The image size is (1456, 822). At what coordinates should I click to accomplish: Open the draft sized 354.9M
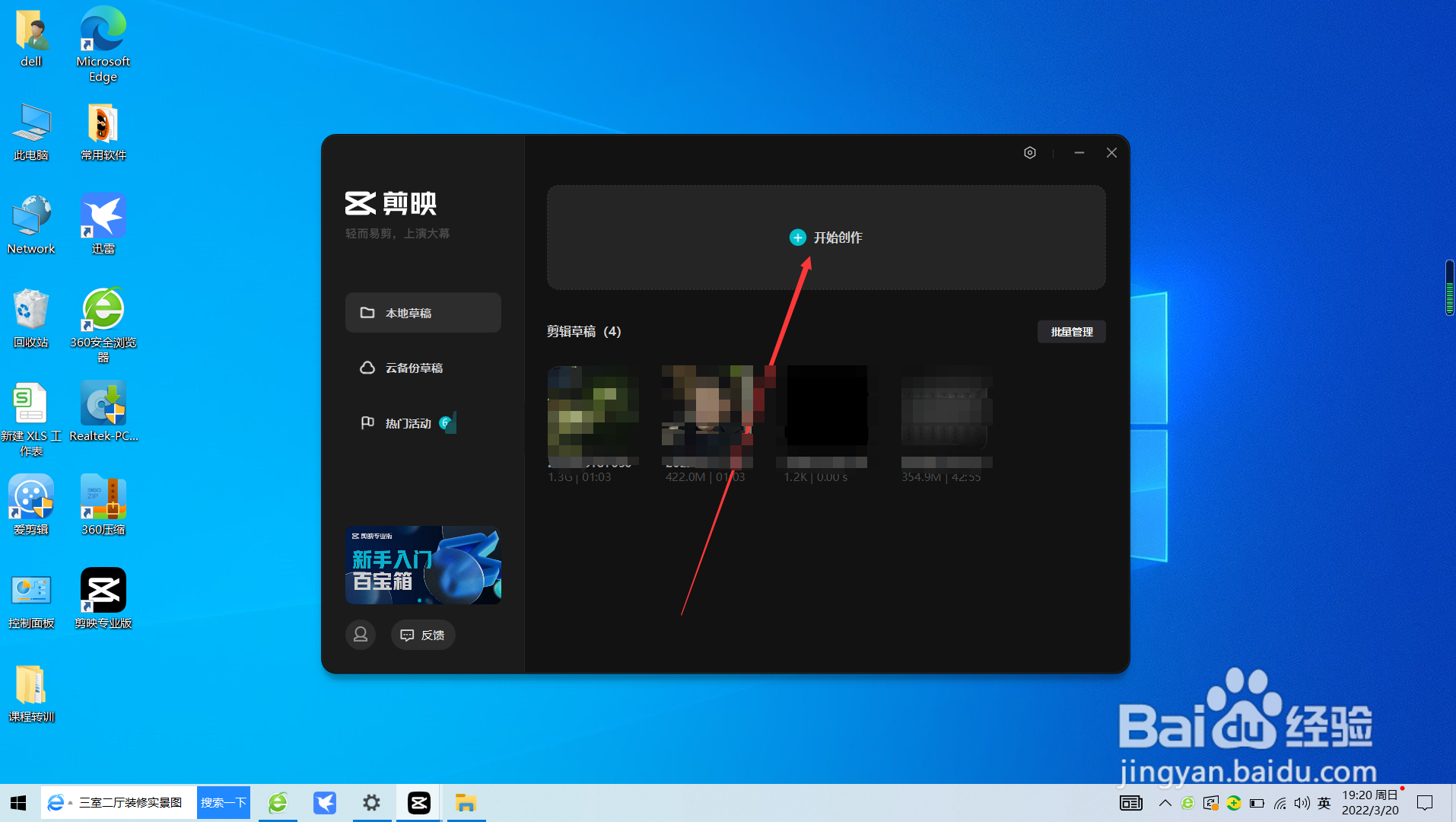pos(946,424)
